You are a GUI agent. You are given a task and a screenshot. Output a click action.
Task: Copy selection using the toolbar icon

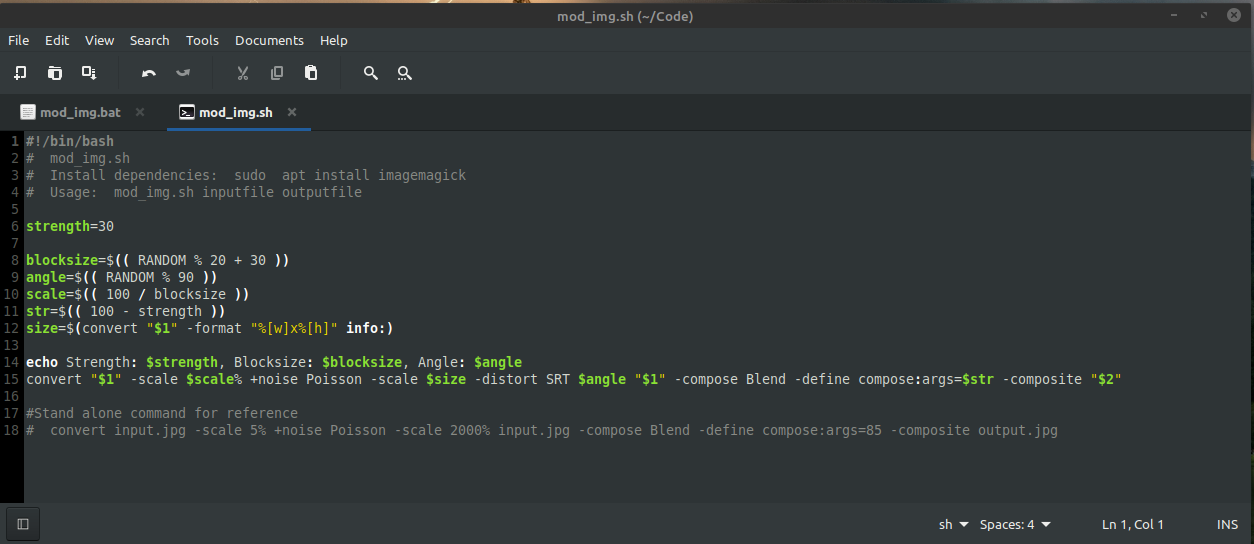(x=277, y=73)
